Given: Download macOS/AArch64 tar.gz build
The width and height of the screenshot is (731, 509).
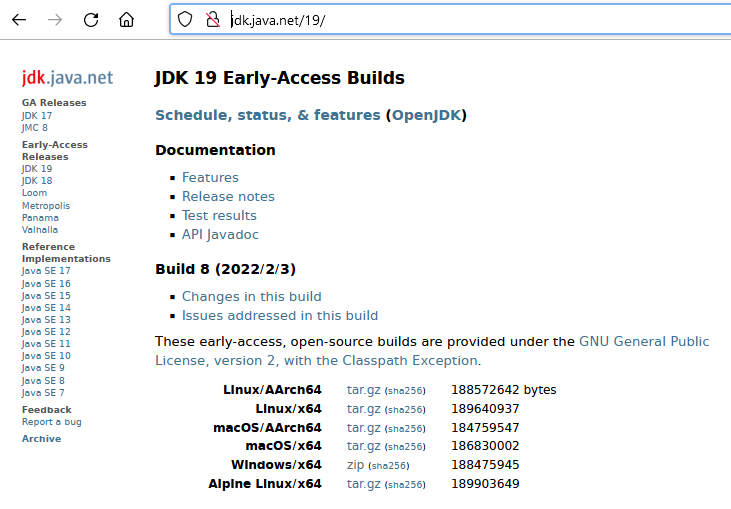Looking at the screenshot, I should pyautogui.click(x=364, y=428).
